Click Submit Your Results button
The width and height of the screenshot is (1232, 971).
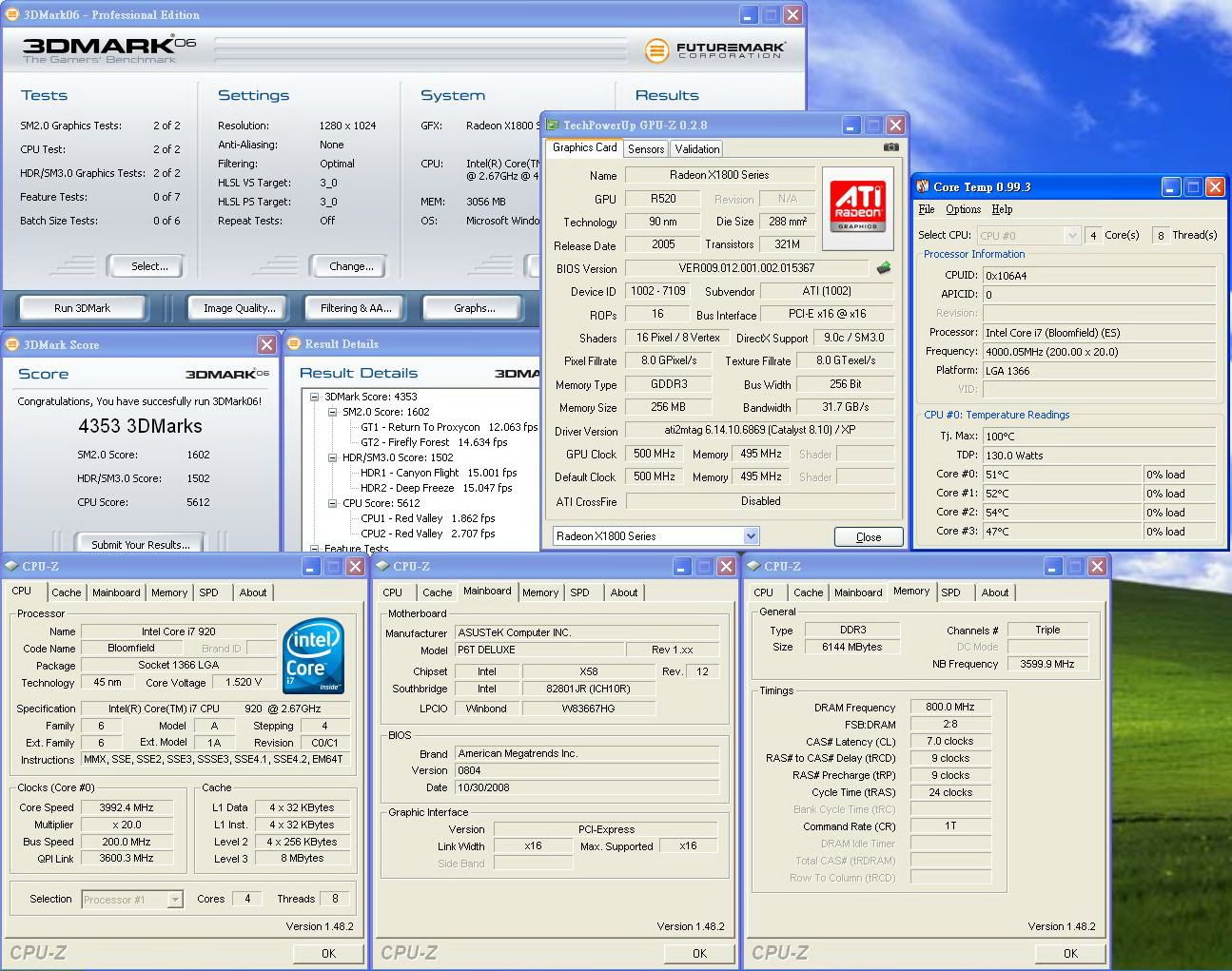141,544
